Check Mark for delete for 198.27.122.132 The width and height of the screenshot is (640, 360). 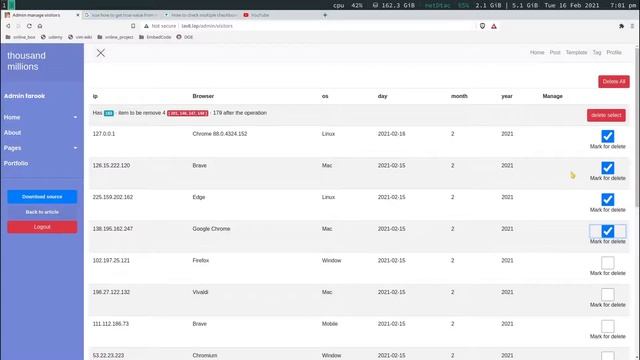[x=607, y=294]
